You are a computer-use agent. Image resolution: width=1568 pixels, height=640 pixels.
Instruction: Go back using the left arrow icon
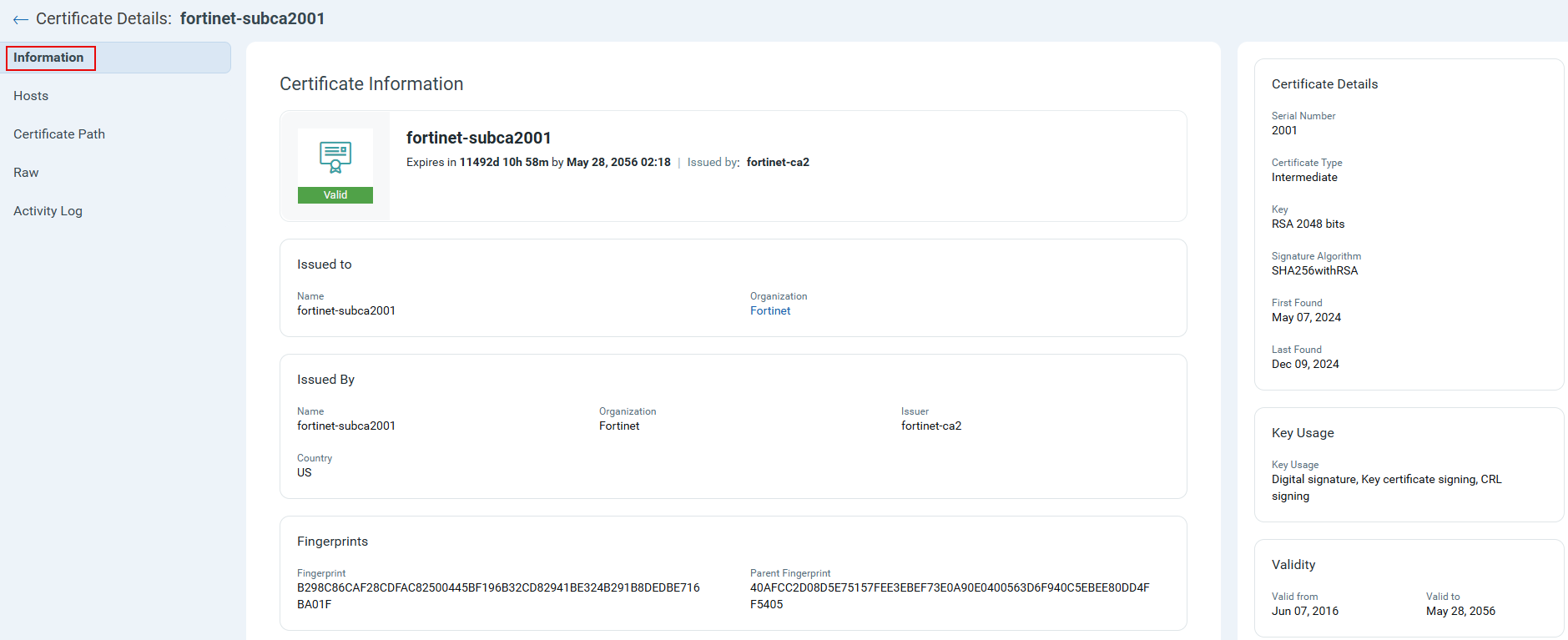point(21,19)
